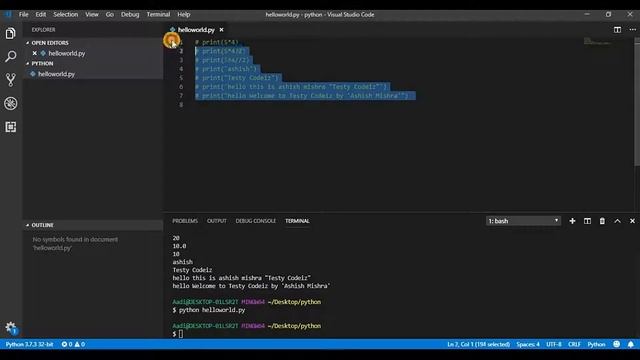Image resolution: width=640 pixels, height=360 pixels.
Task: Kill the terminal with trash icon
Action: [602, 221]
